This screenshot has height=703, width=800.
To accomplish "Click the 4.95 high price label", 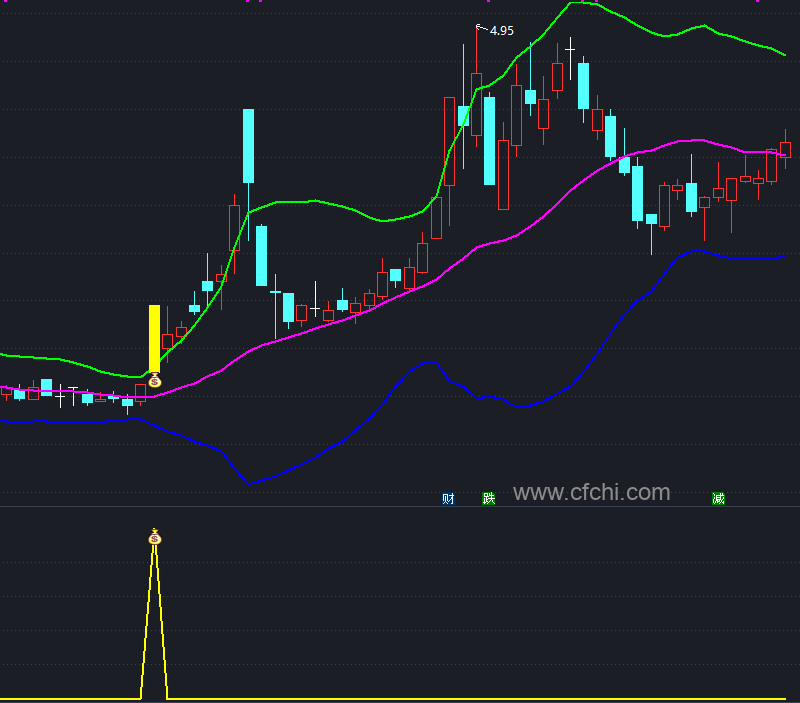I will pyautogui.click(x=502, y=31).
